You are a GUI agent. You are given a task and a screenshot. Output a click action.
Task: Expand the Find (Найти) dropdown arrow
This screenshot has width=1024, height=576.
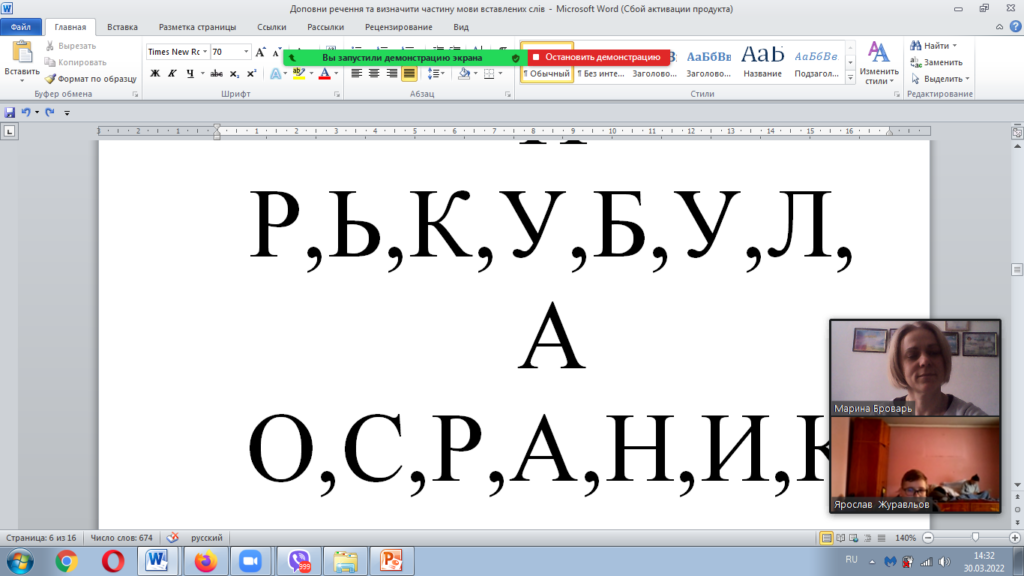coord(955,46)
